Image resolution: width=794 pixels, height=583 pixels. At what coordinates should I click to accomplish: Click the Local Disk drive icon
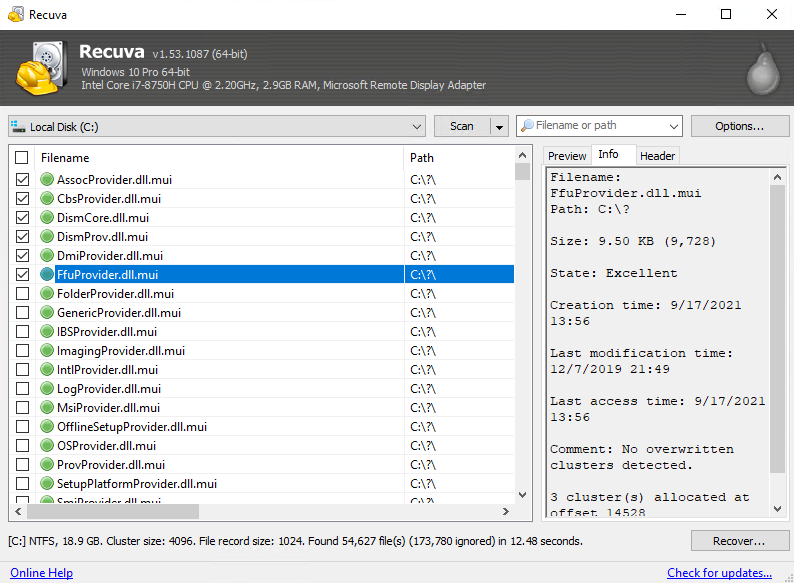[18, 126]
